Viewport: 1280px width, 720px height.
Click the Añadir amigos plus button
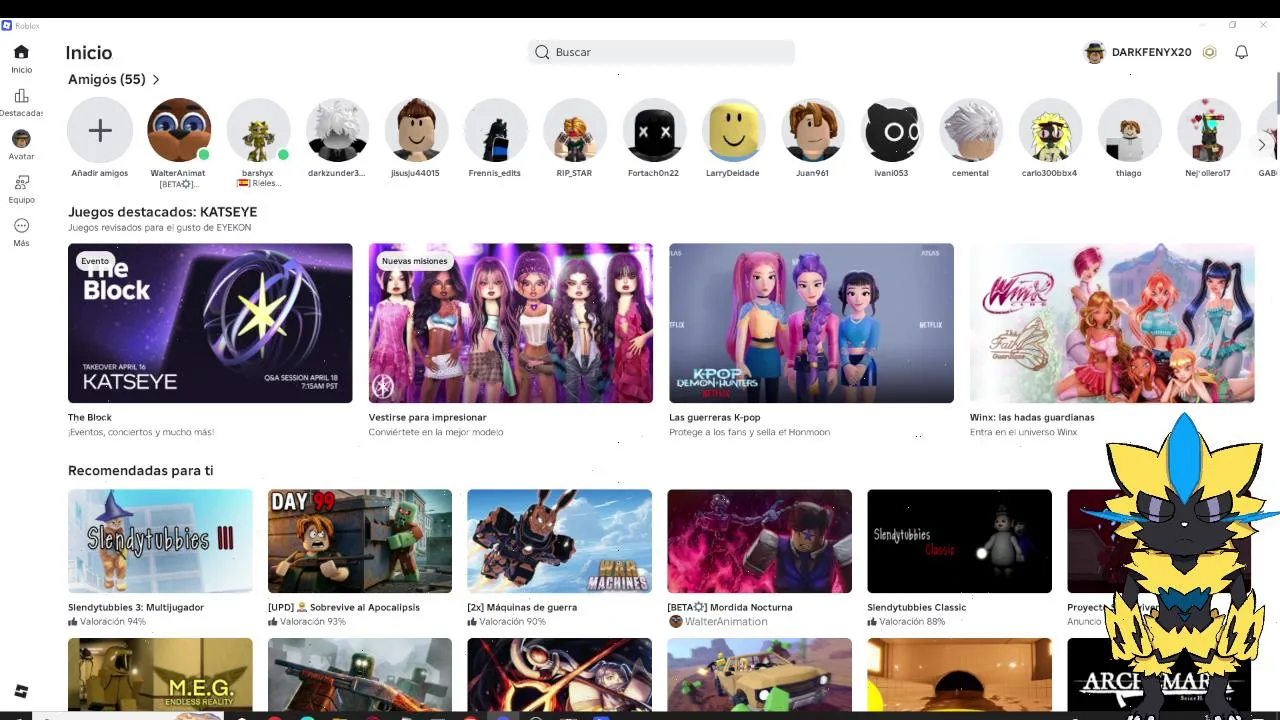(x=100, y=130)
